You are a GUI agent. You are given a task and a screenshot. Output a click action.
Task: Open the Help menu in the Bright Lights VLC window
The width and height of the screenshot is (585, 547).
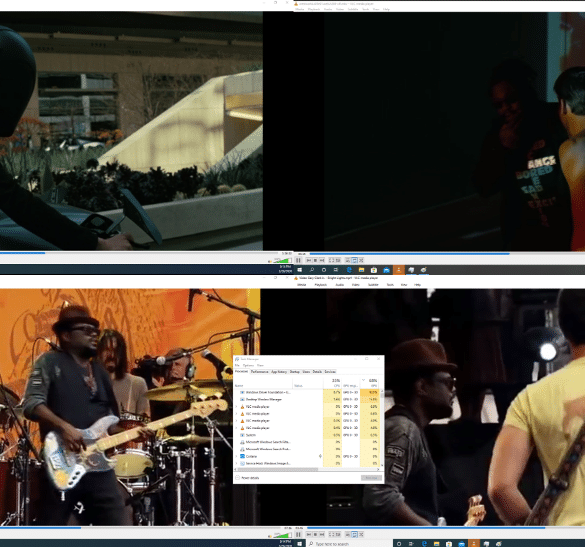pos(417,285)
